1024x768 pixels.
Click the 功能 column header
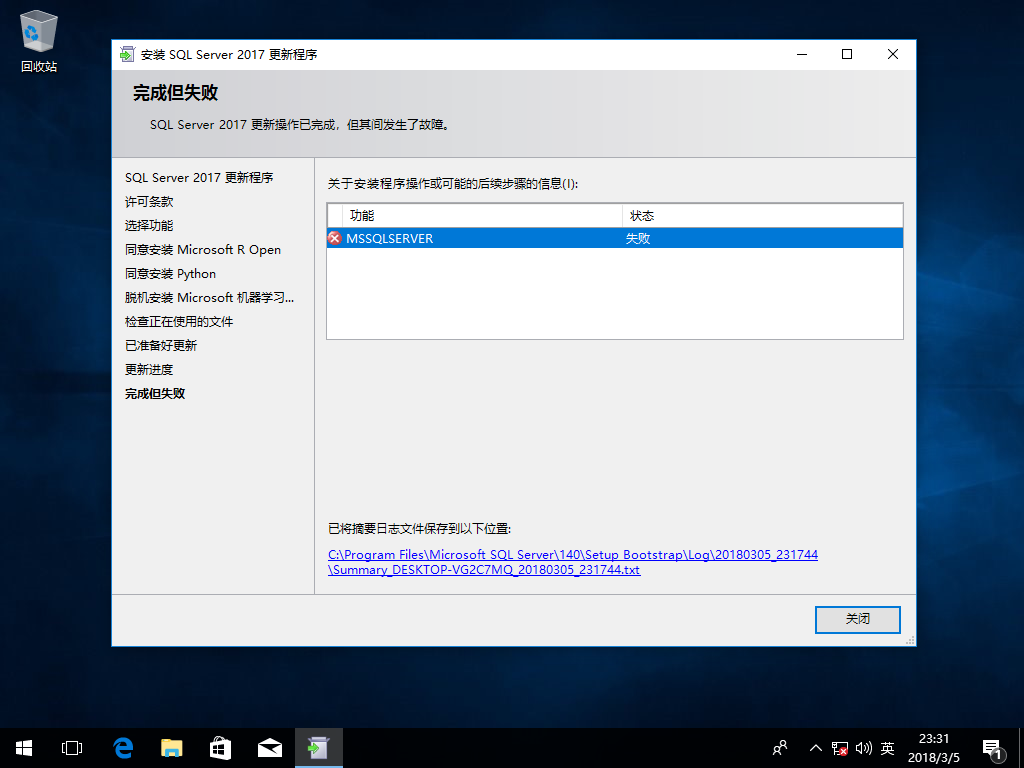tap(482, 216)
